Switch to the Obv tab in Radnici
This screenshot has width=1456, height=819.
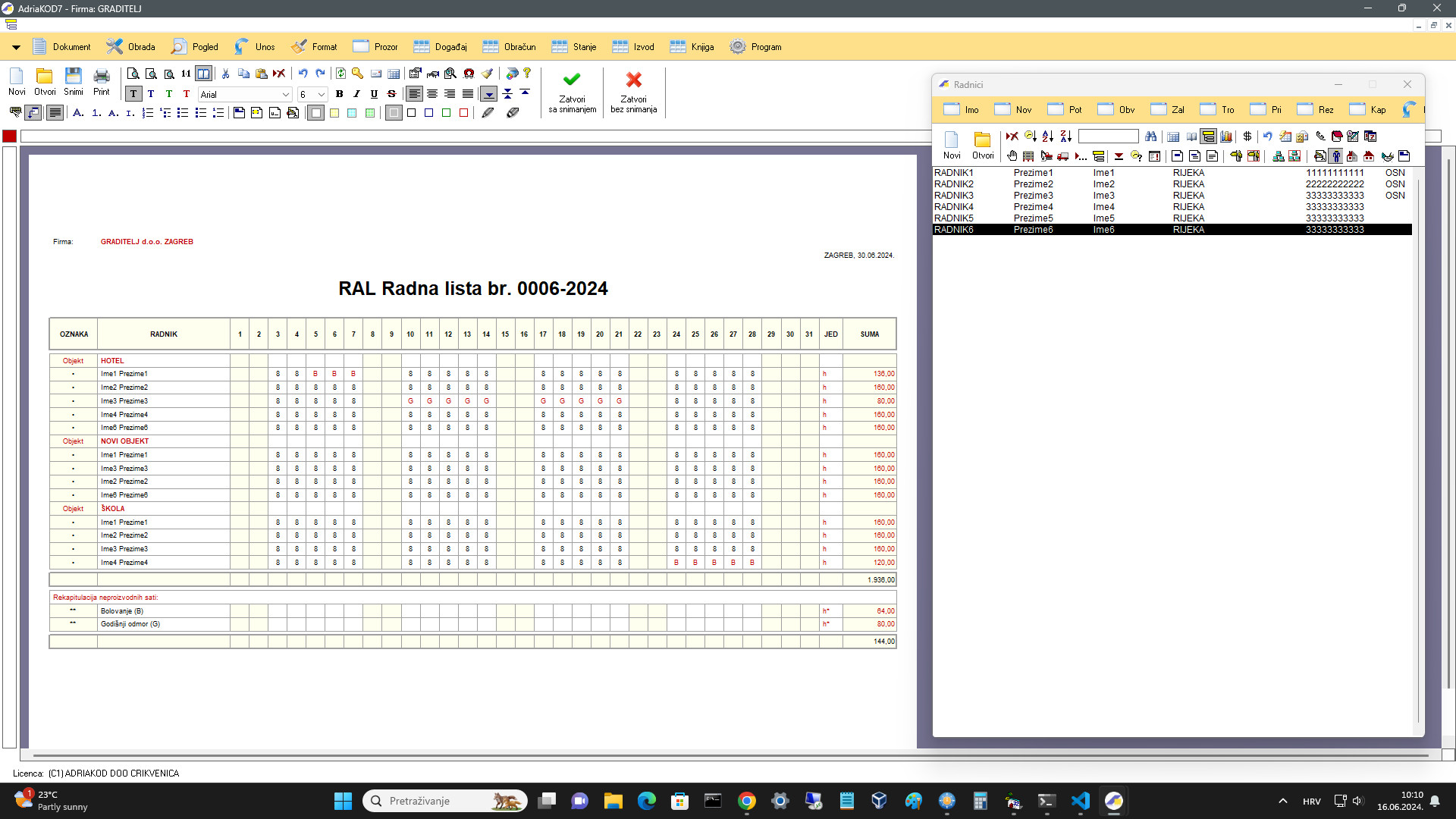(1116, 109)
